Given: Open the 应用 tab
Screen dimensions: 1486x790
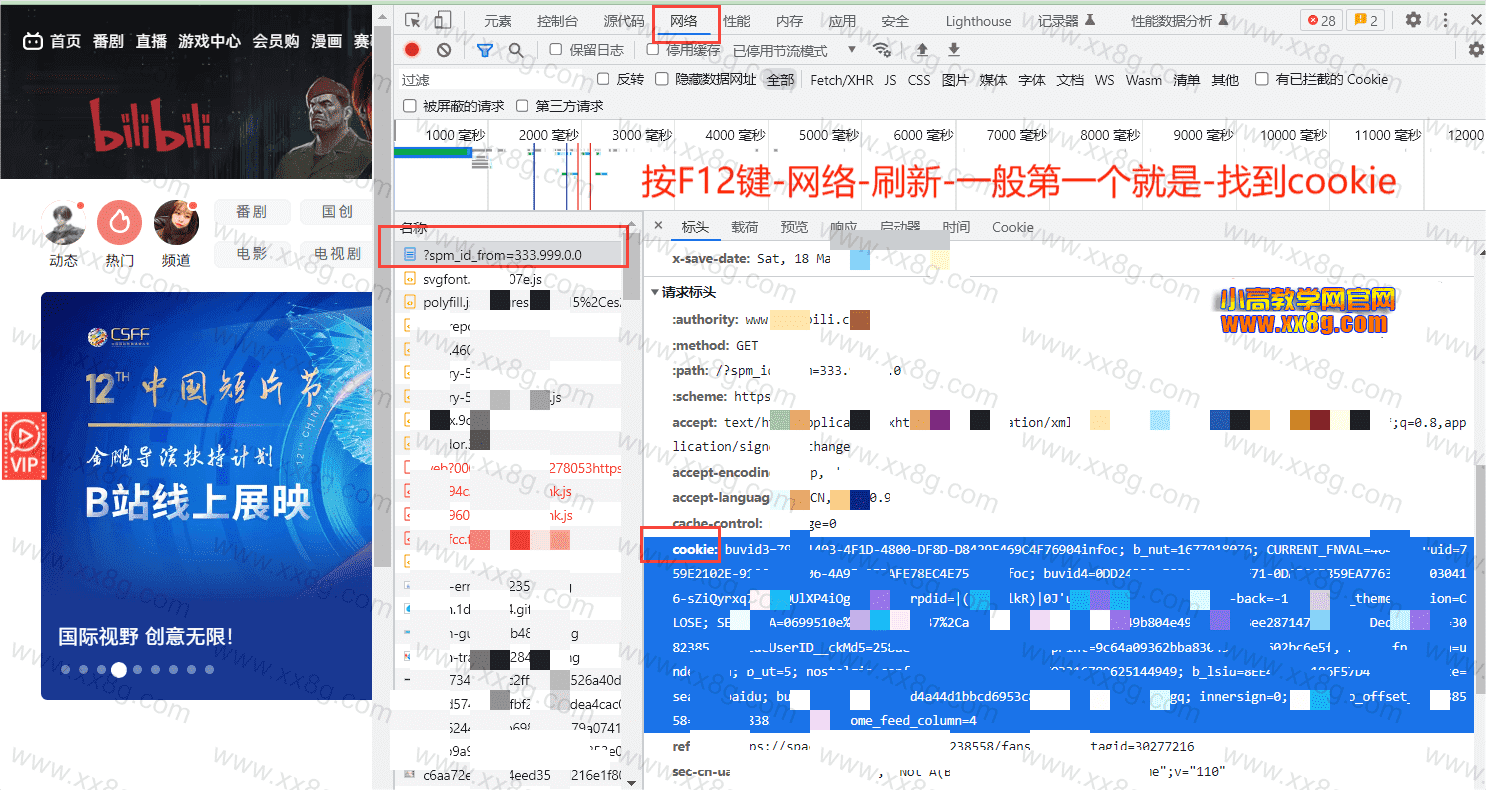Looking at the screenshot, I should [842, 21].
